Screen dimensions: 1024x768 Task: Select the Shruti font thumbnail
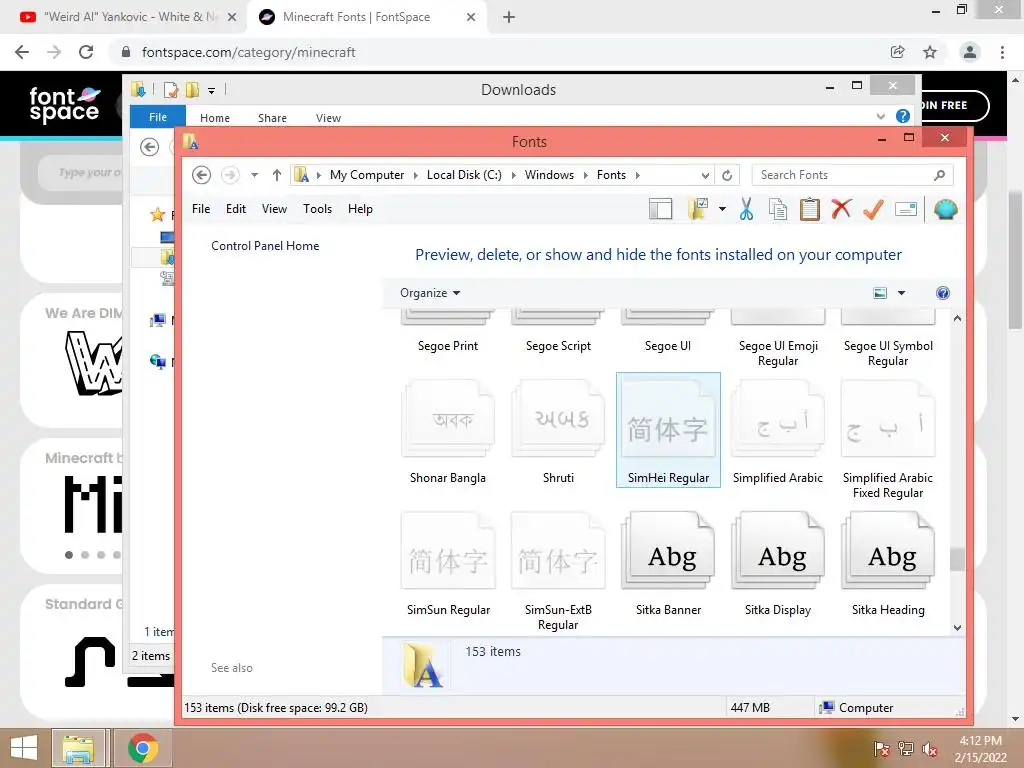click(x=558, y=420)
